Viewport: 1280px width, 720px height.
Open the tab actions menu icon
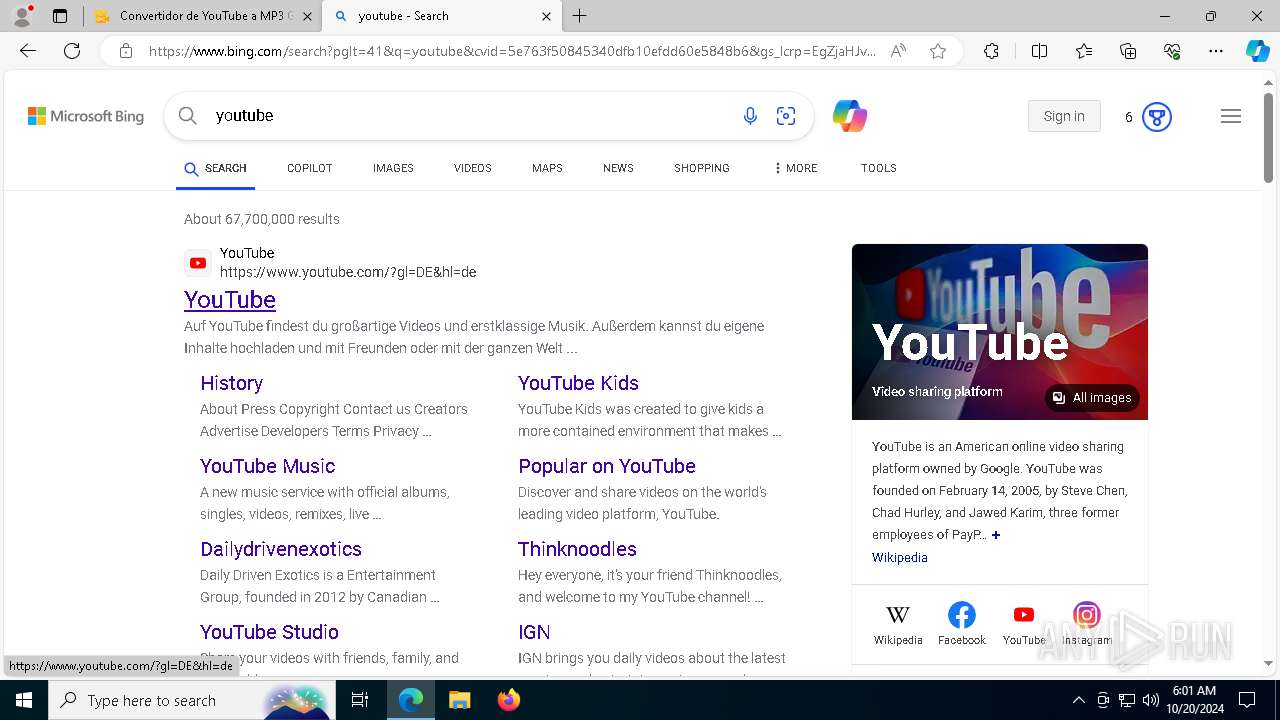tap(60, 16)
